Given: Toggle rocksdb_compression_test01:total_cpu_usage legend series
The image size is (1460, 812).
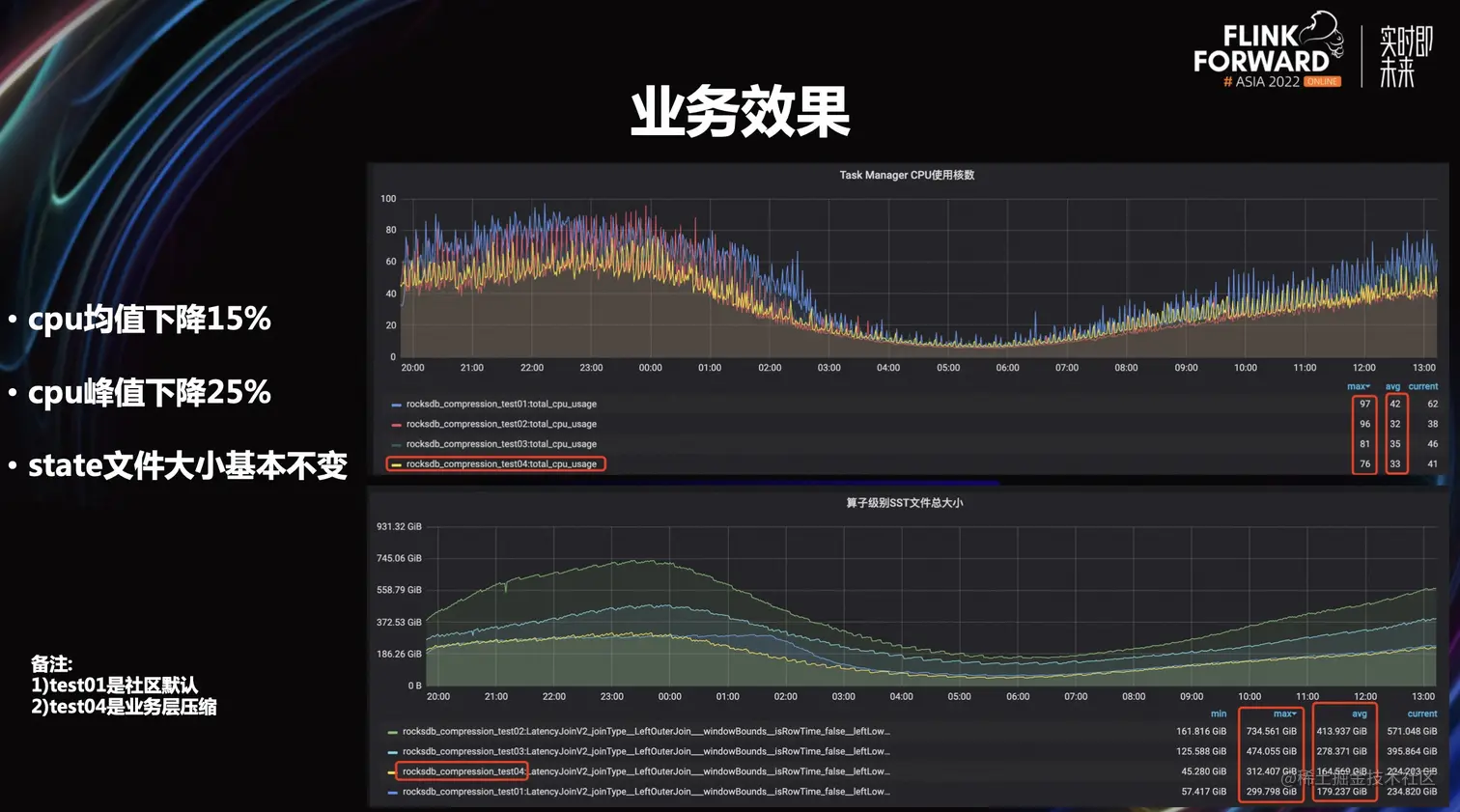Looking at the screenshot, I should click(501, 405).
